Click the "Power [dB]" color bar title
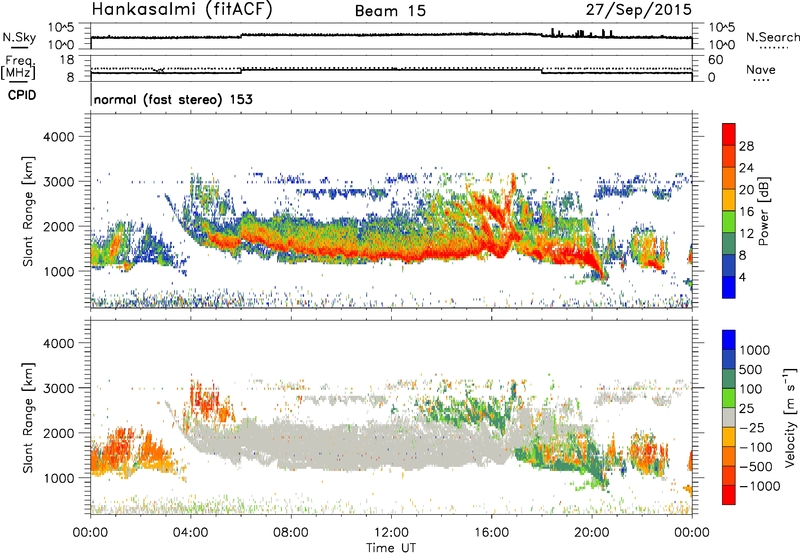800x554 pixels. pos(764,211)
